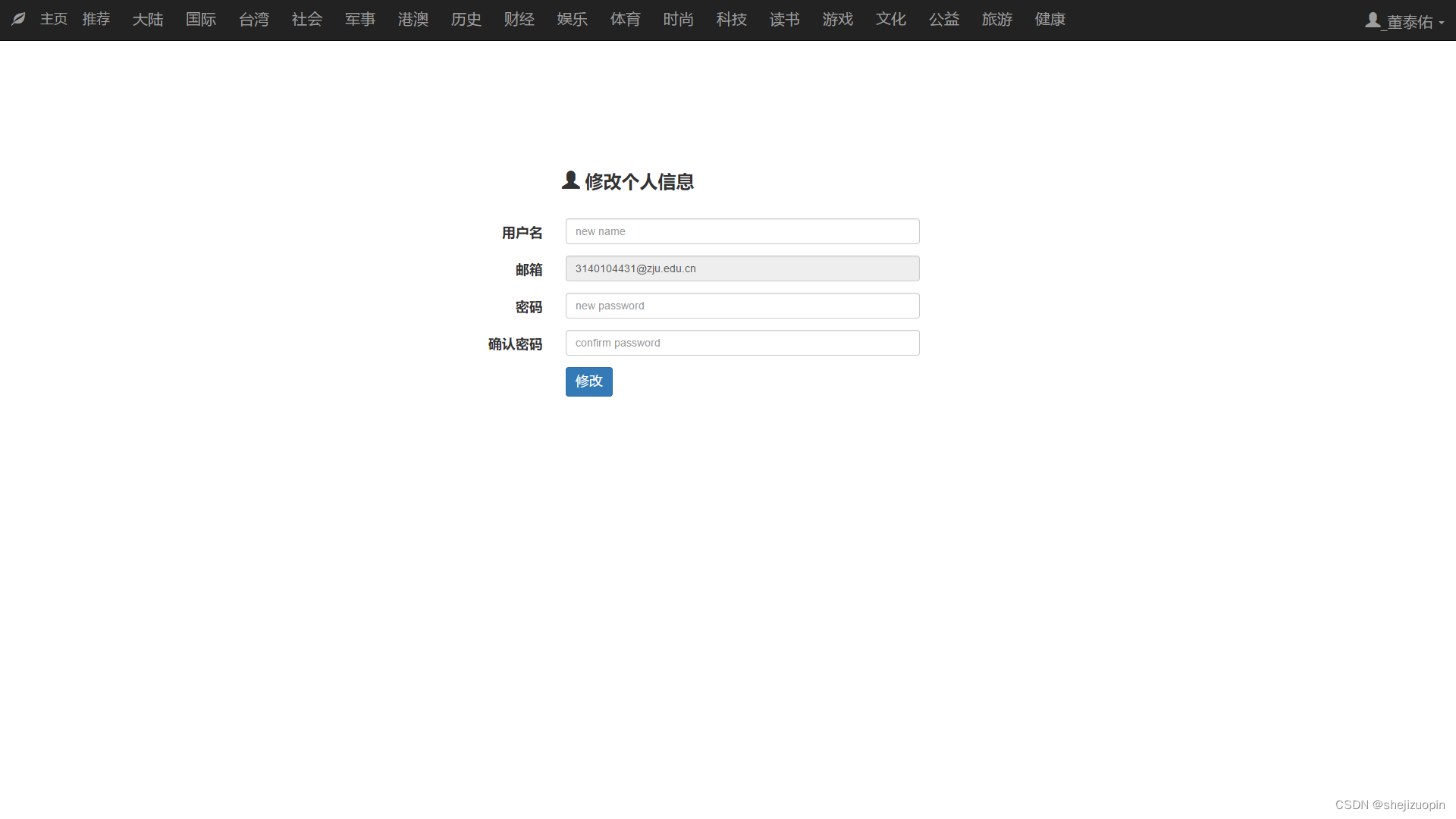The image size is (1456, 819).
Task: Go to 主页 home page
Action: [x=54, y=19]
